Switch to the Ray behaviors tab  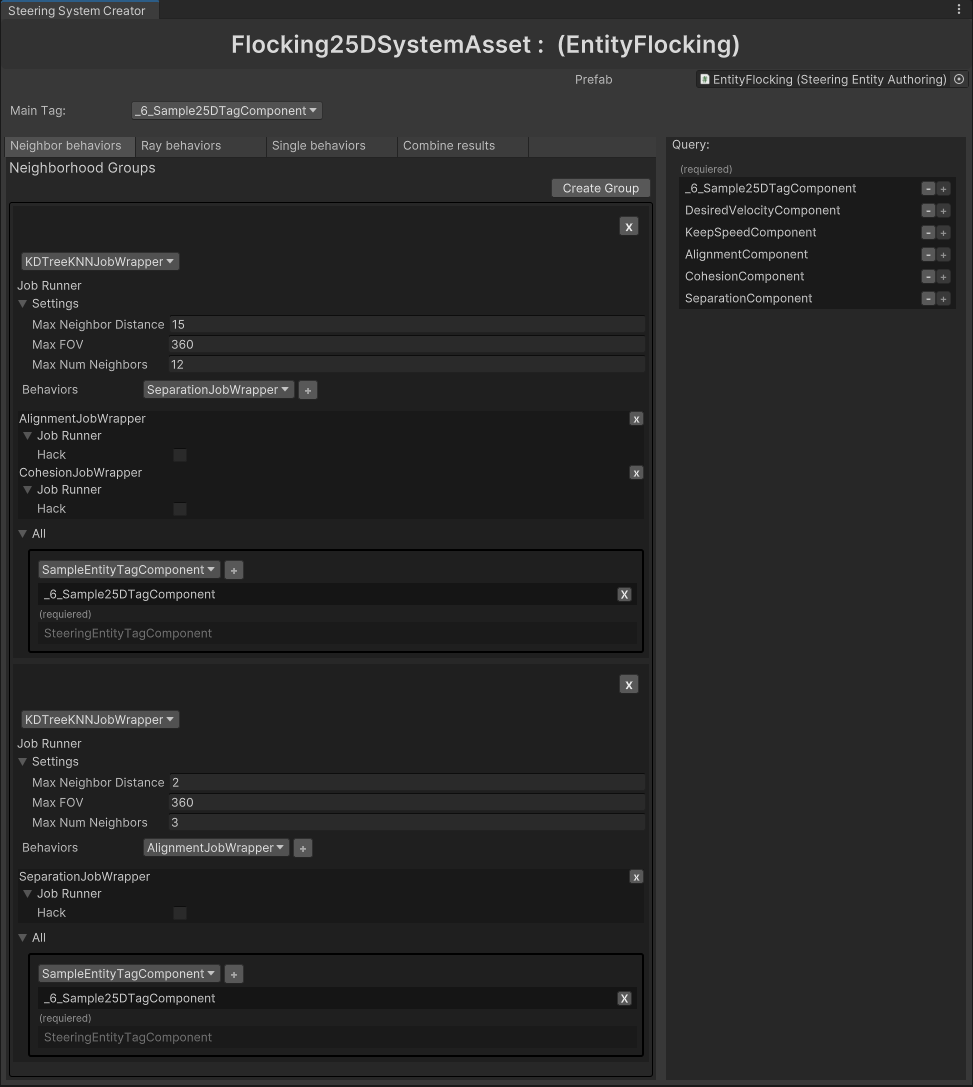pos(181,146)
